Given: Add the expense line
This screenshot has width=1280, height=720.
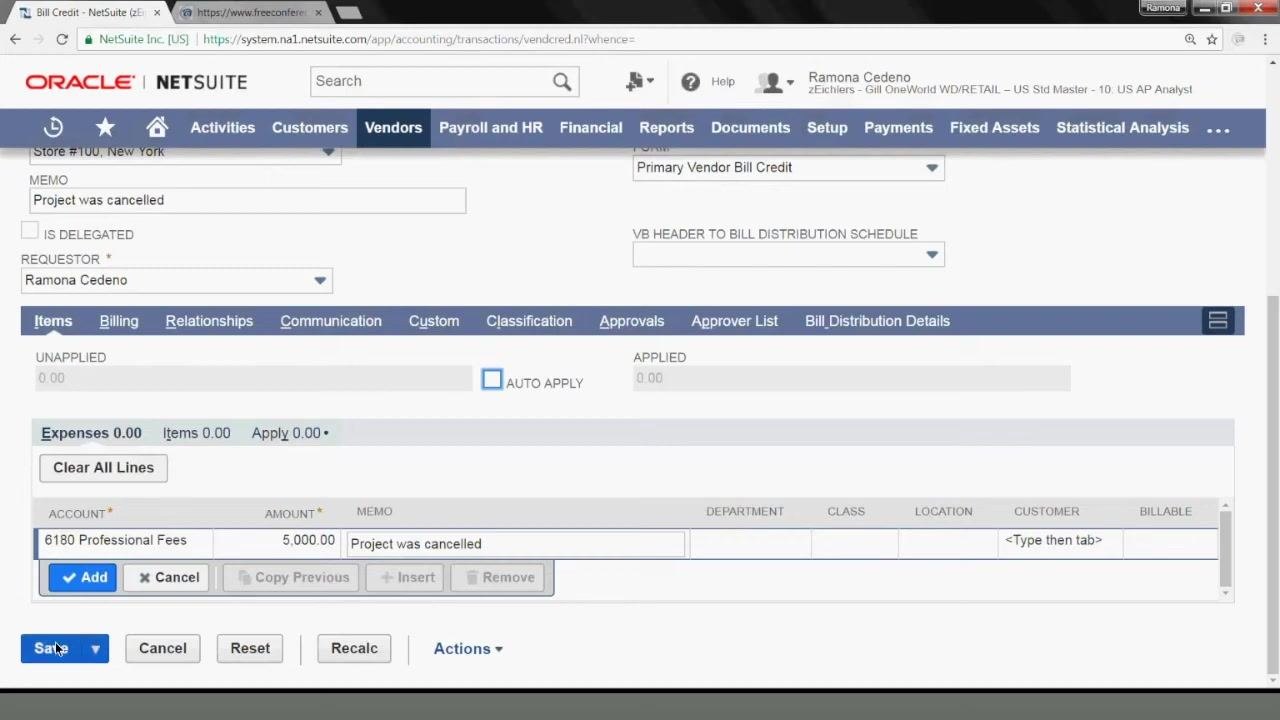Looking at the screenshot, I should tap(83, 577).
